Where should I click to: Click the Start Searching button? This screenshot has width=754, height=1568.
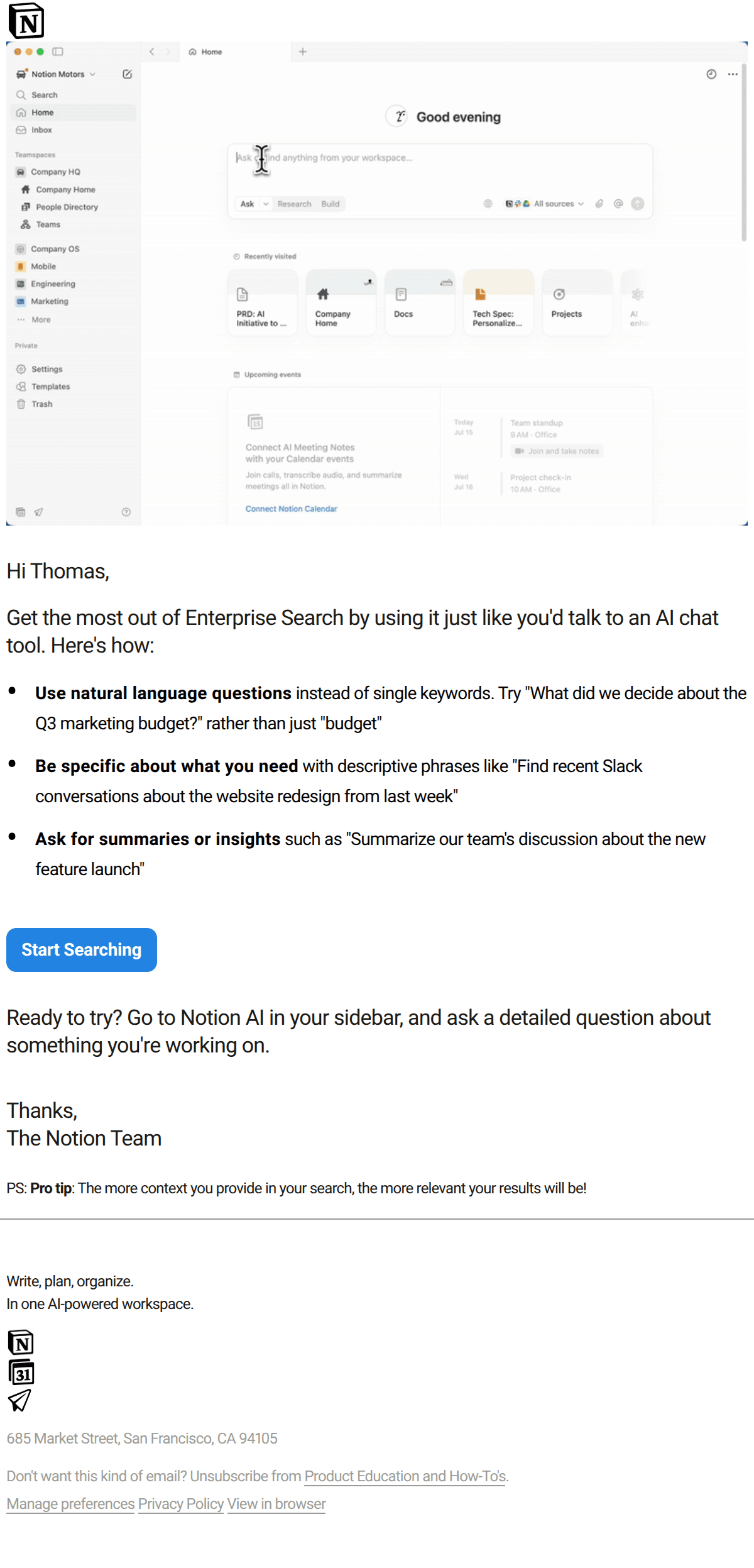point(82,949)
